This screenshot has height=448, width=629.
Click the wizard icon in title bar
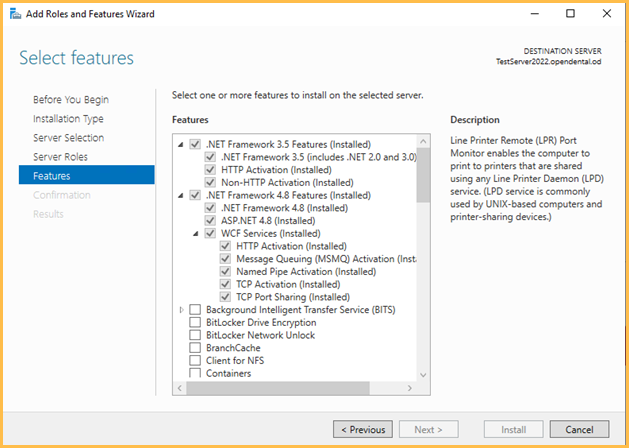[13, 14]
